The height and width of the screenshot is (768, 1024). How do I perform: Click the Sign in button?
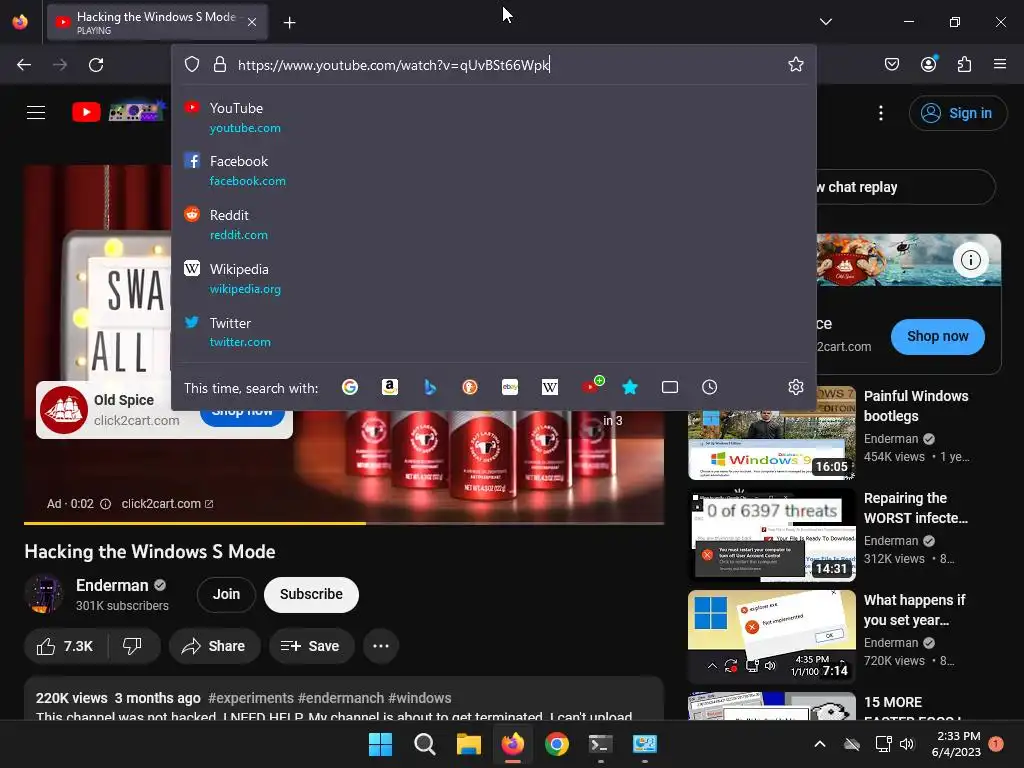tap(957, 113)
